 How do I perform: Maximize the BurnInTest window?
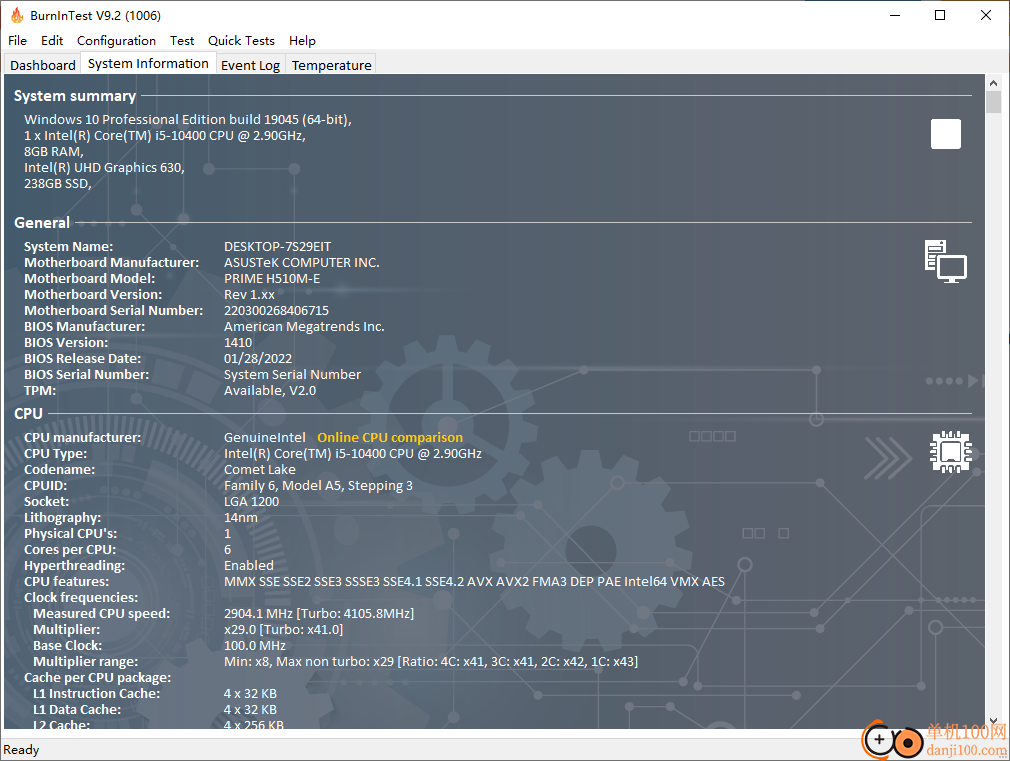[940, 15]
